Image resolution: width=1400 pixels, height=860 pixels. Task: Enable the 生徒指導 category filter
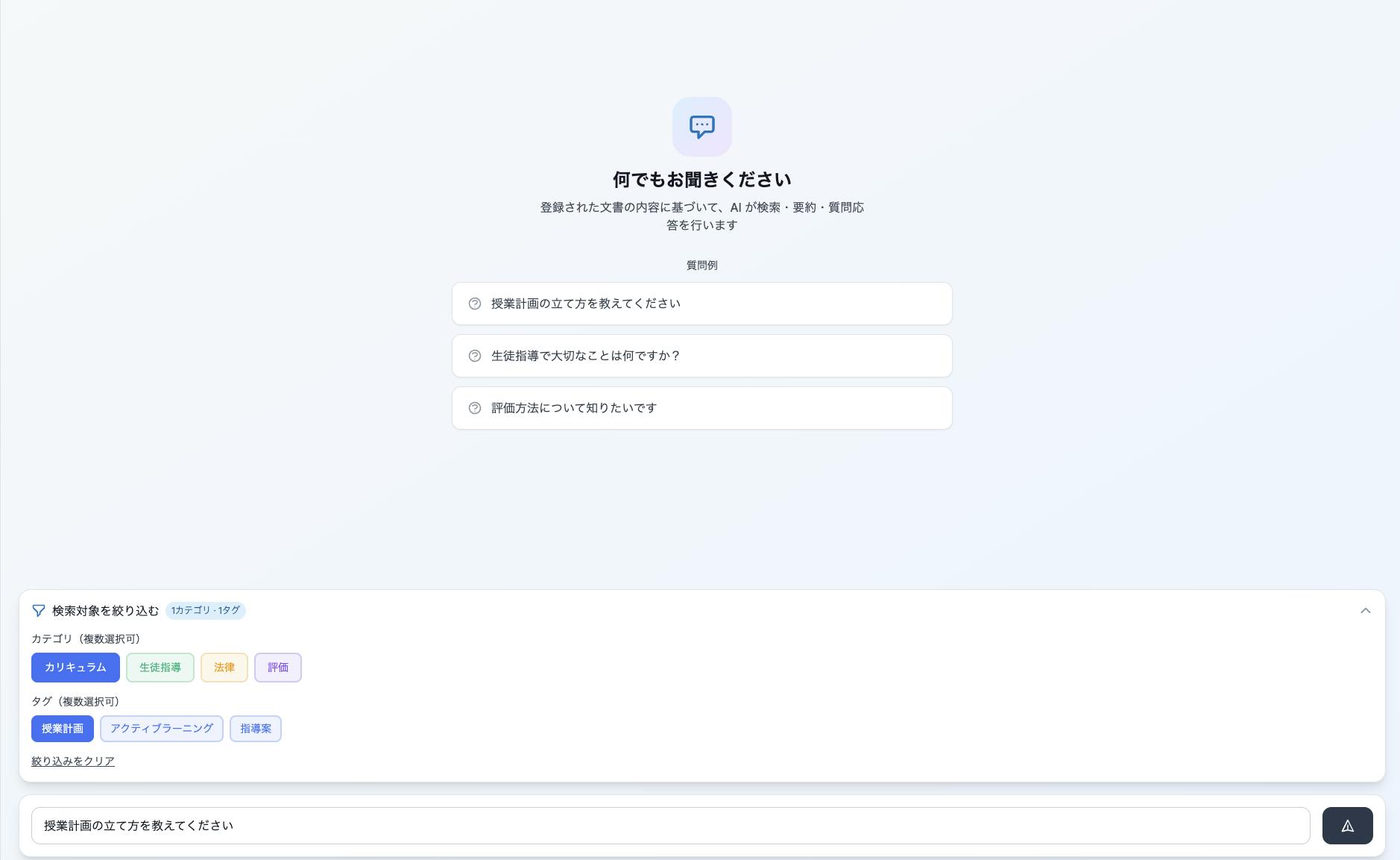160,668
